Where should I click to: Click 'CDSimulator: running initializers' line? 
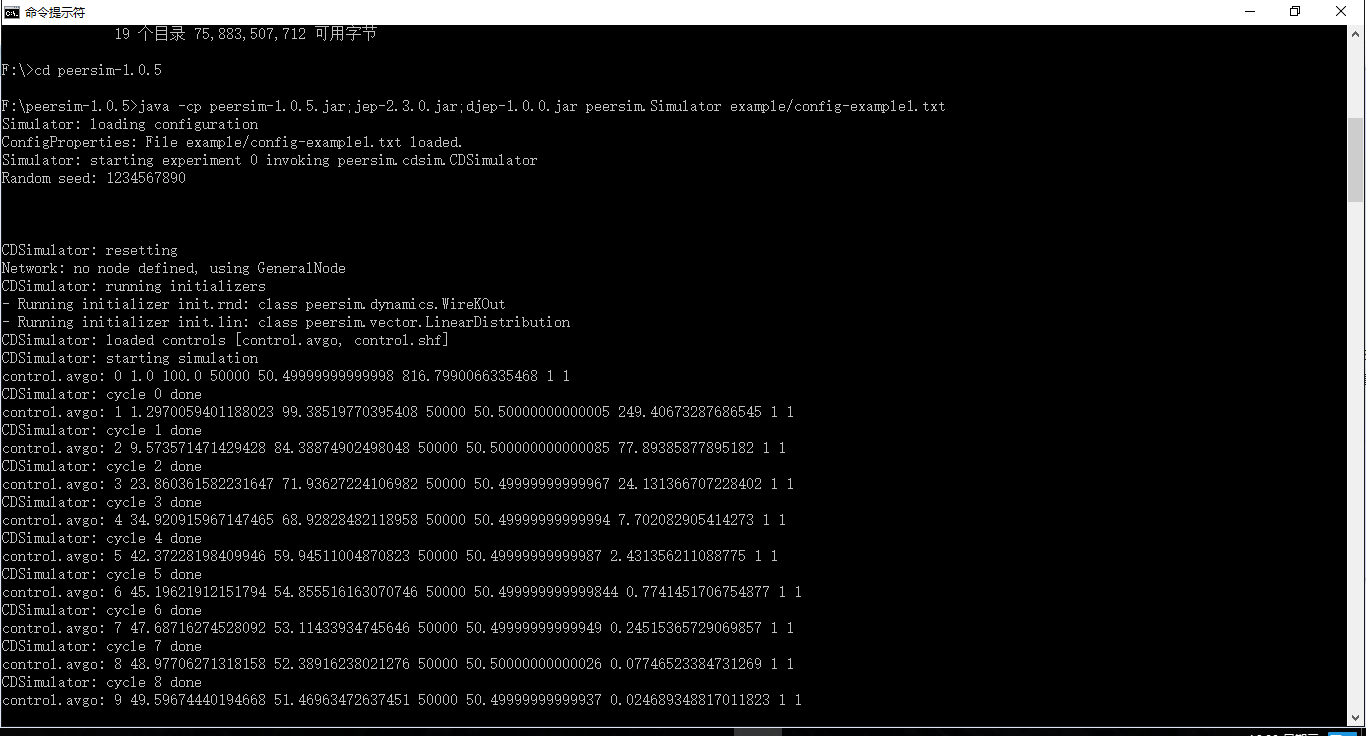tap(133, 286)
